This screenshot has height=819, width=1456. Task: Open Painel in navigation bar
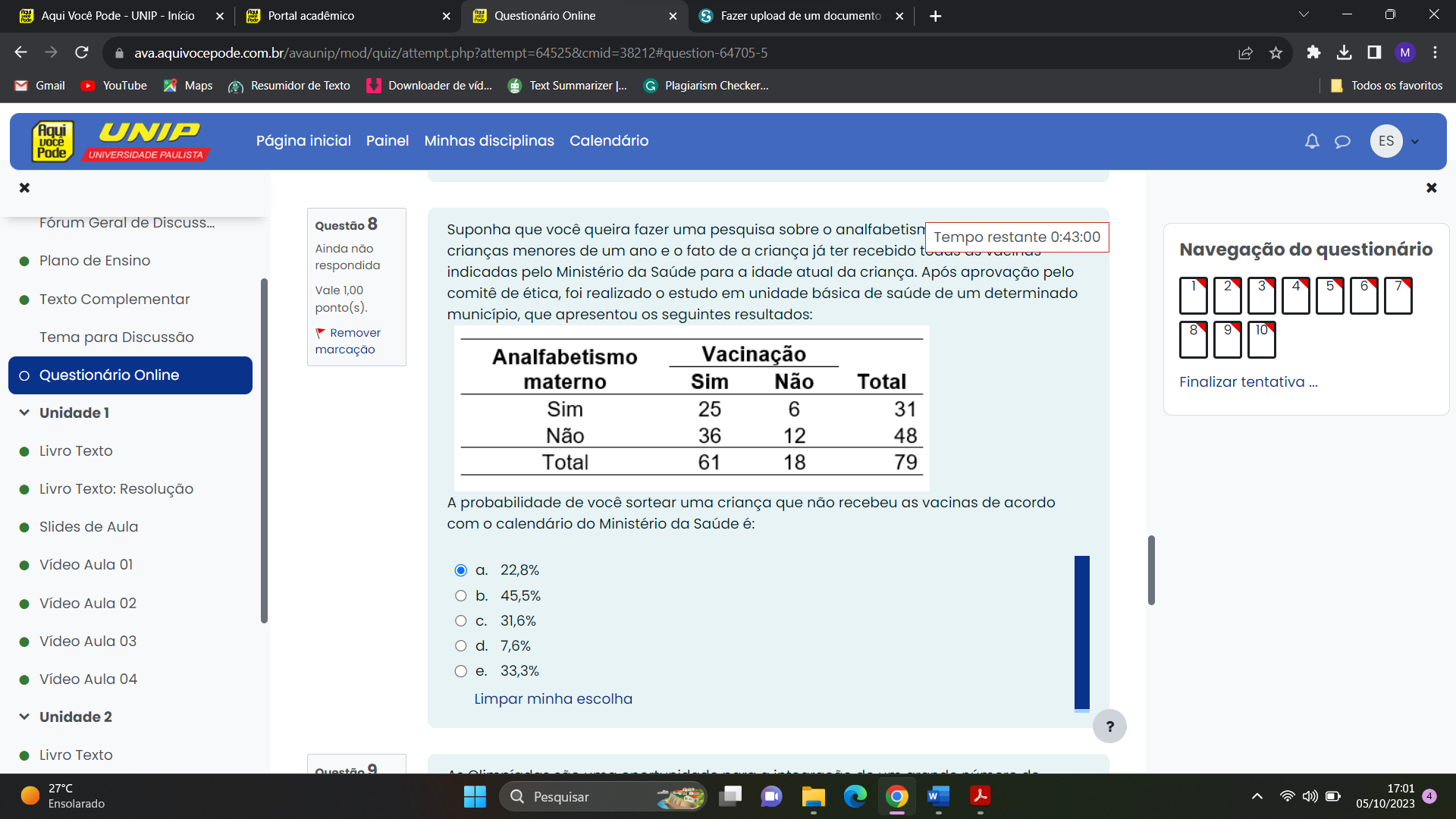388,141
